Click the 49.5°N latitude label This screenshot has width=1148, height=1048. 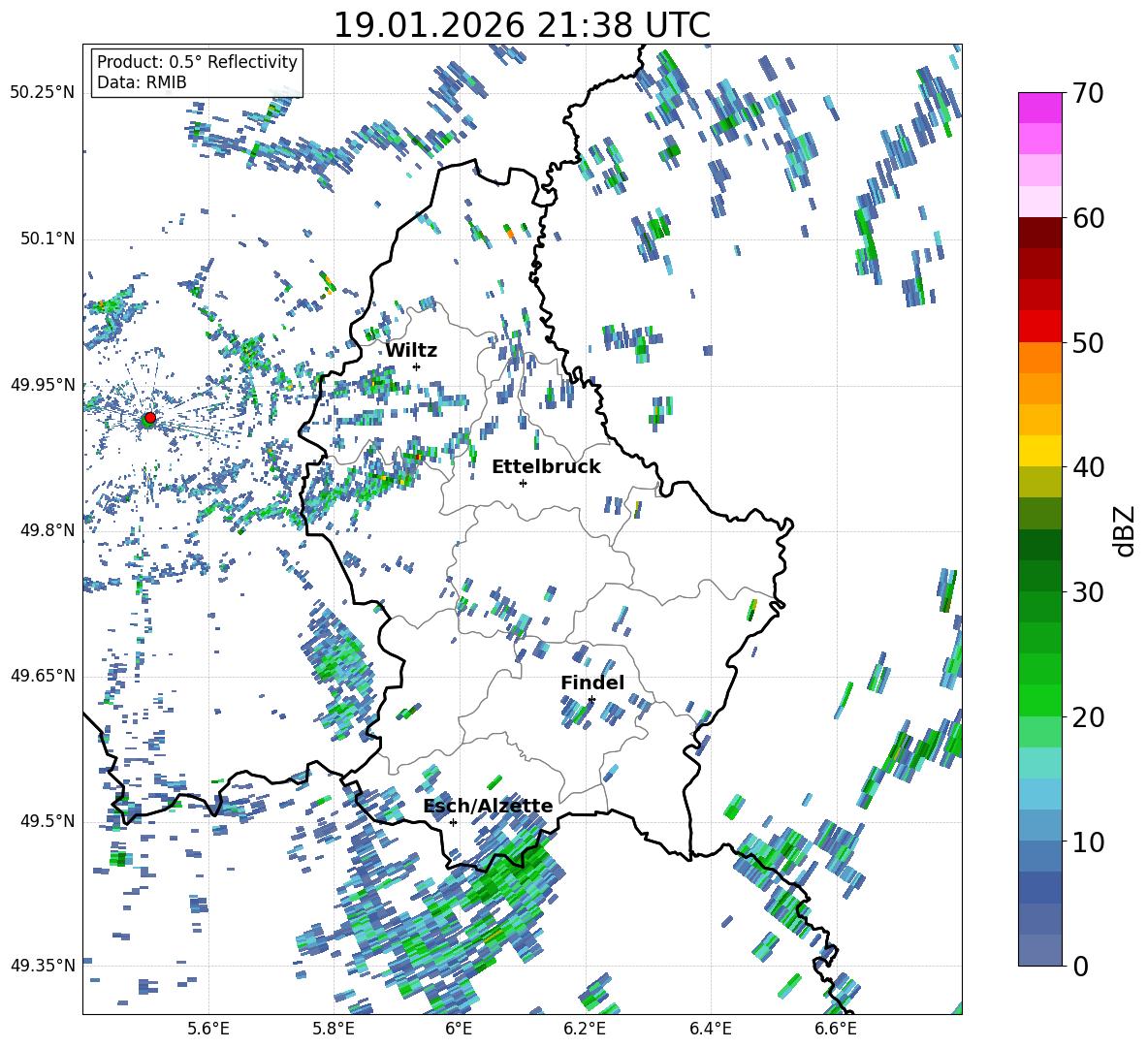click(47, 821)
